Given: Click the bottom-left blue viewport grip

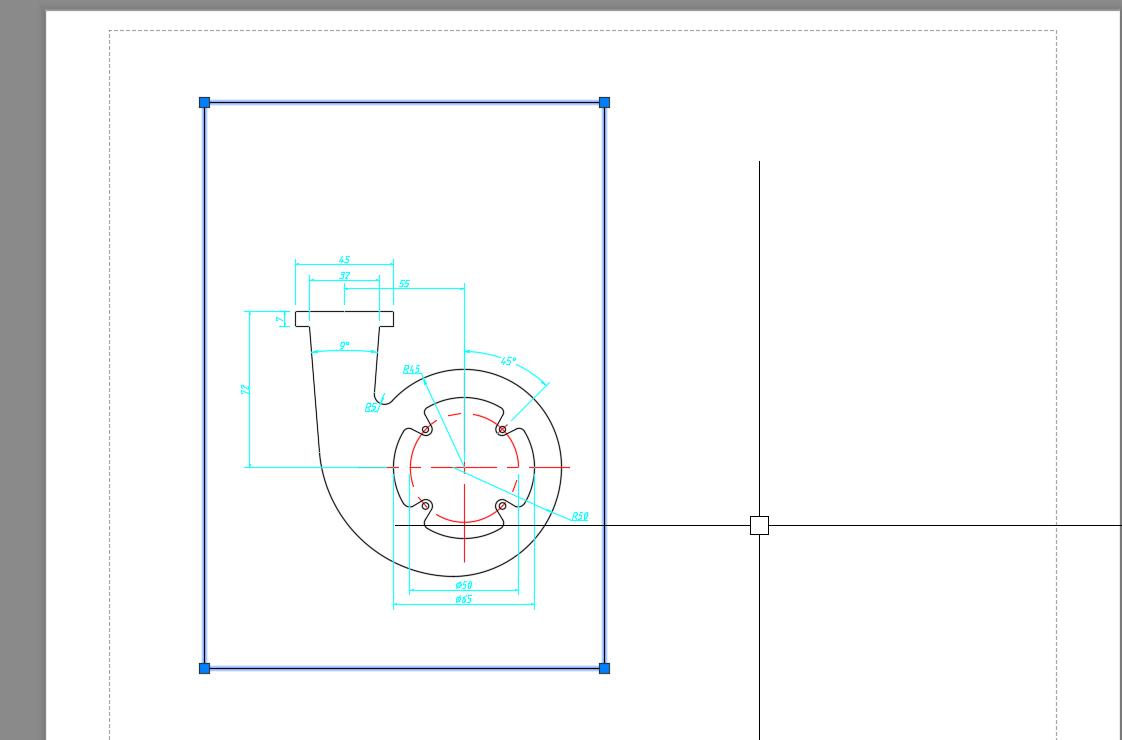Looking at the screenshot, I should [x=204, y=668].
